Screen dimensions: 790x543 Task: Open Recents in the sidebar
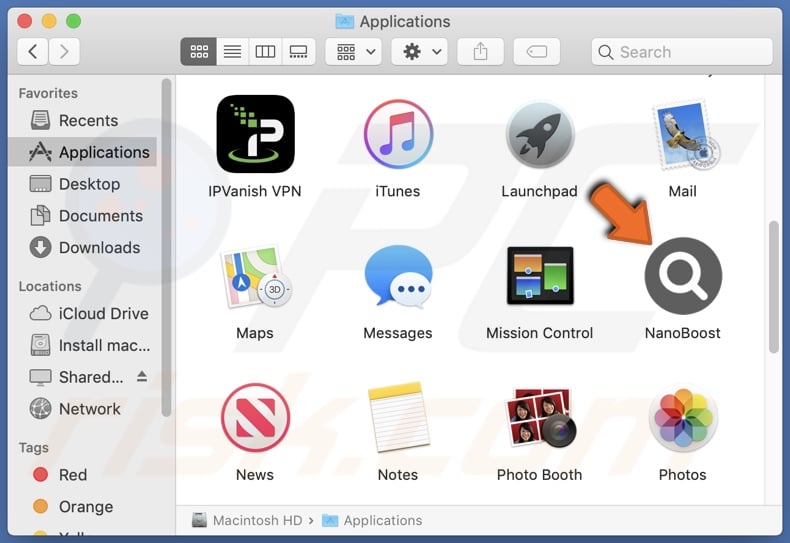pyautogui.click(x=83, y=120)
